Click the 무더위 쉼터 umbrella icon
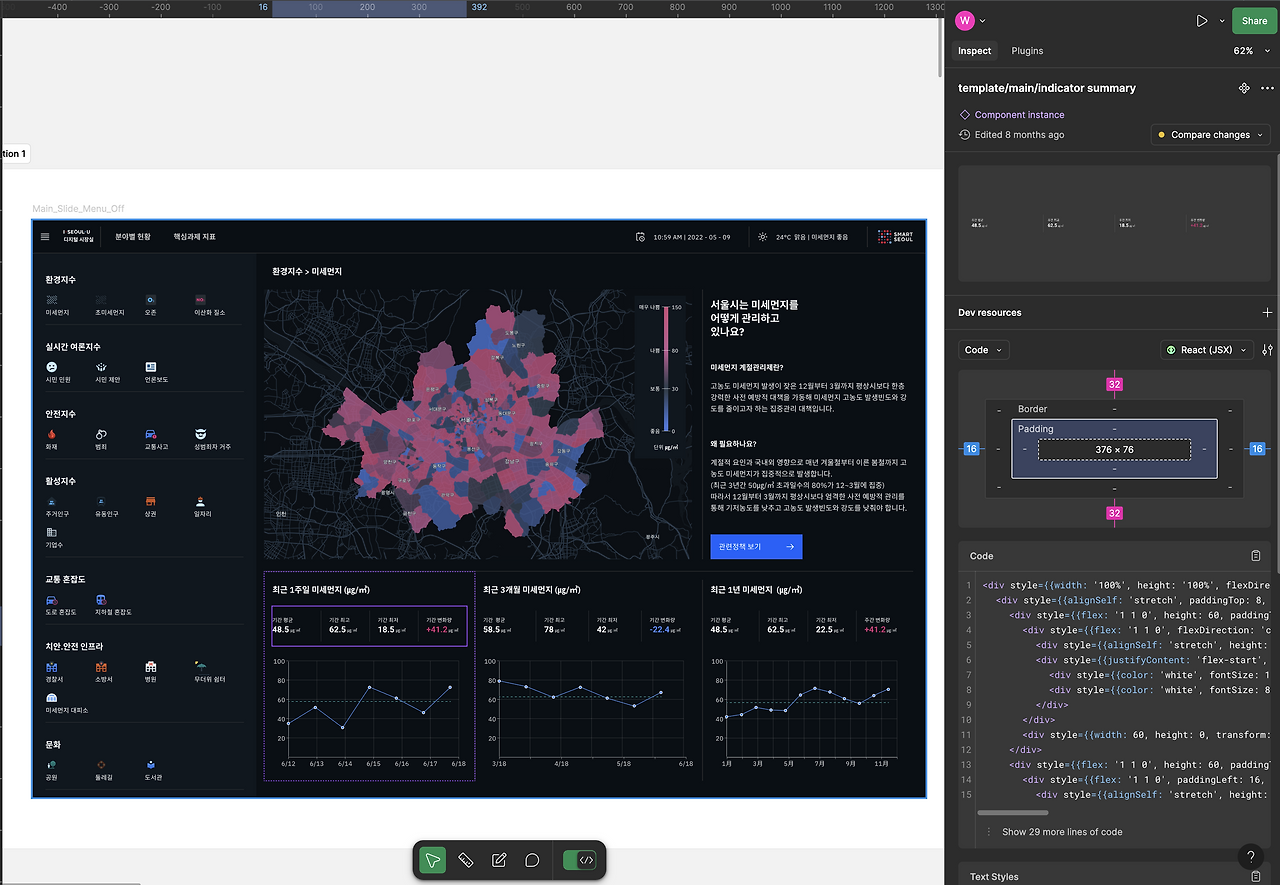 point(200,666)
